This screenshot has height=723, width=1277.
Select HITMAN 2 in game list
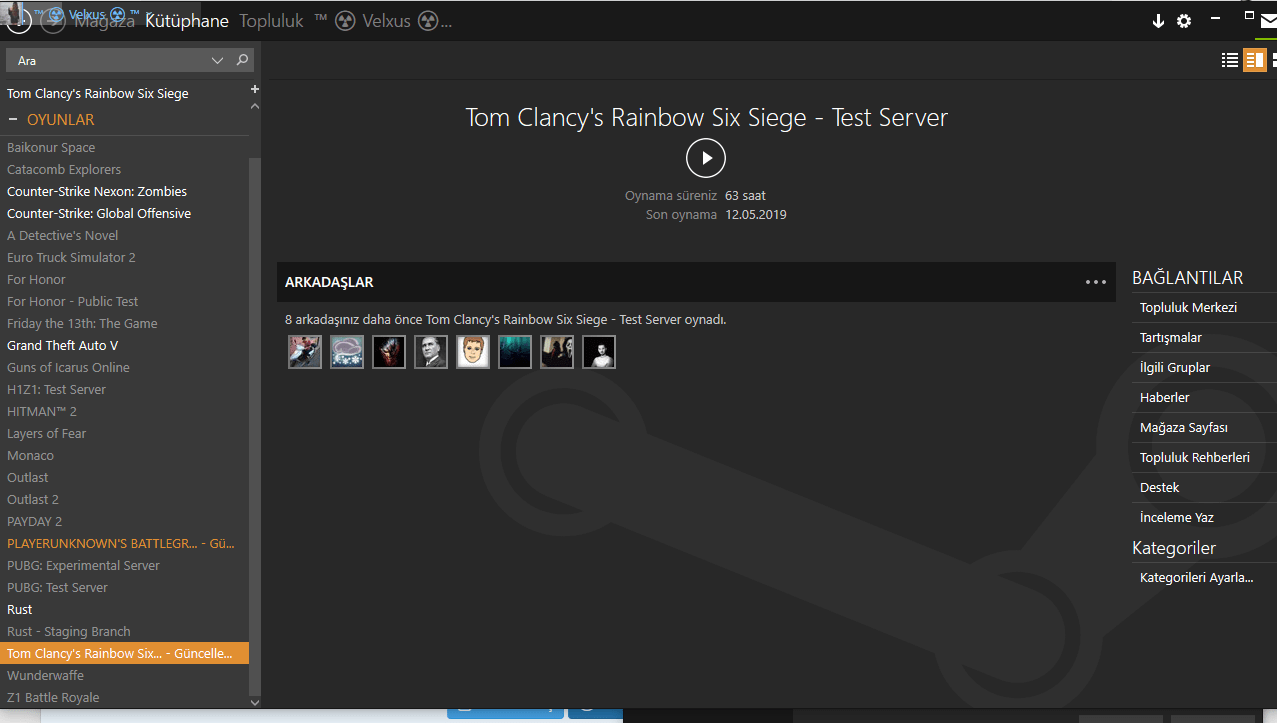[124, 411]
